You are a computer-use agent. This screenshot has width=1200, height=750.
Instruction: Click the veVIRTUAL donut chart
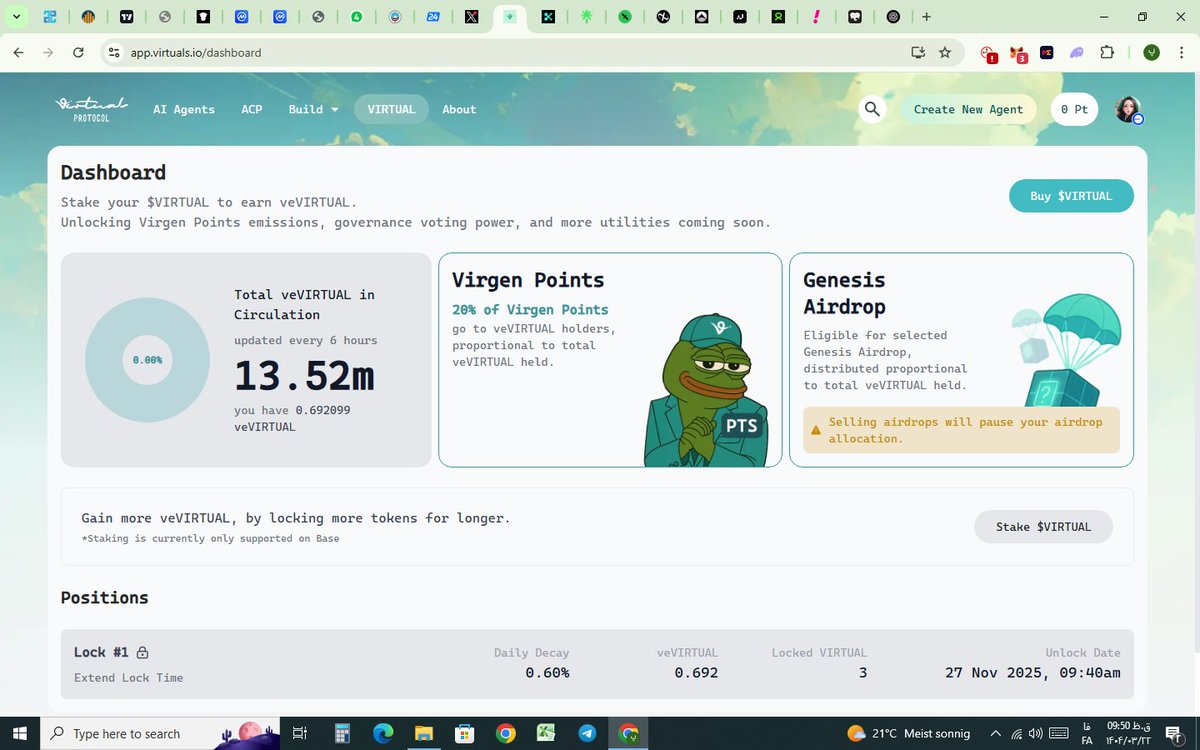(147, 359)
